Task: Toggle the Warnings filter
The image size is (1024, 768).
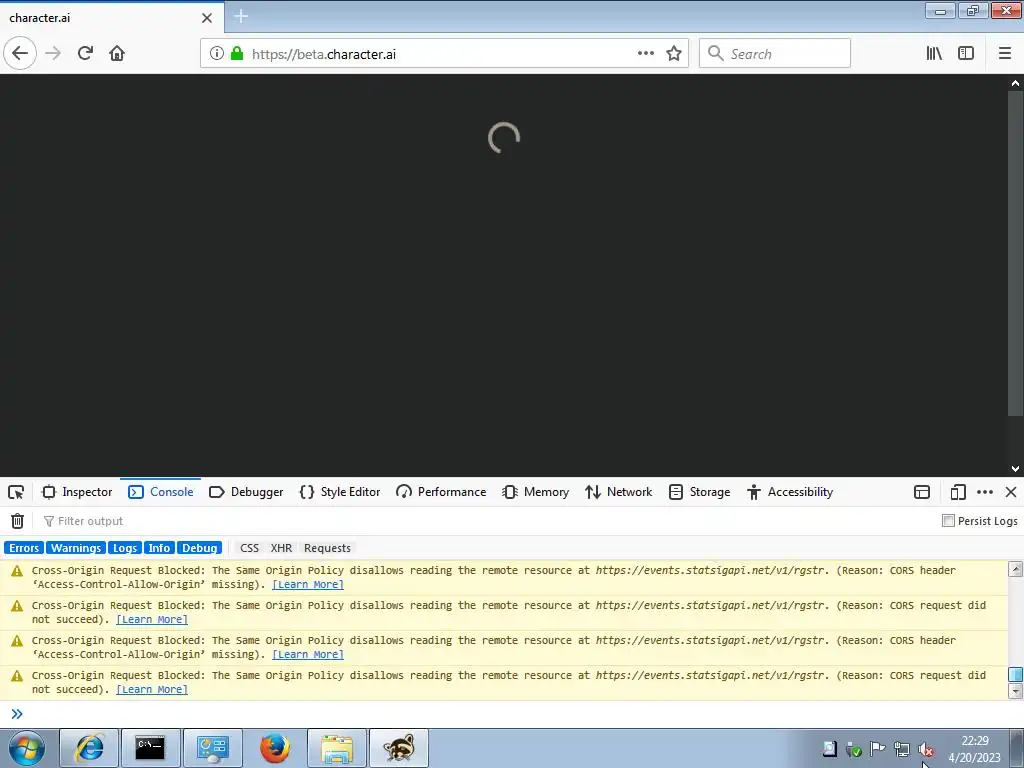Action: pyautogui.click(x=76, y=548)
